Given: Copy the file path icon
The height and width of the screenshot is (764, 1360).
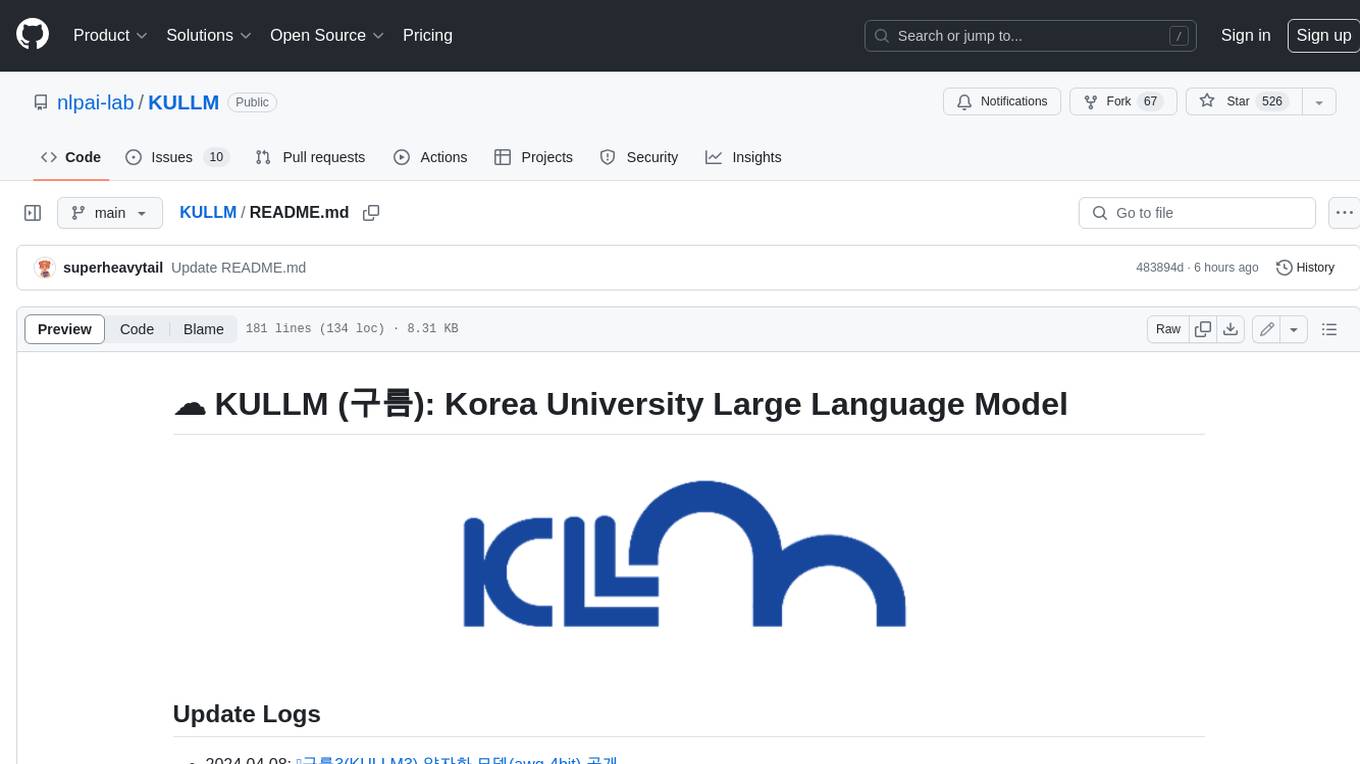Looking at the screenshot, I should click(371, 213).
